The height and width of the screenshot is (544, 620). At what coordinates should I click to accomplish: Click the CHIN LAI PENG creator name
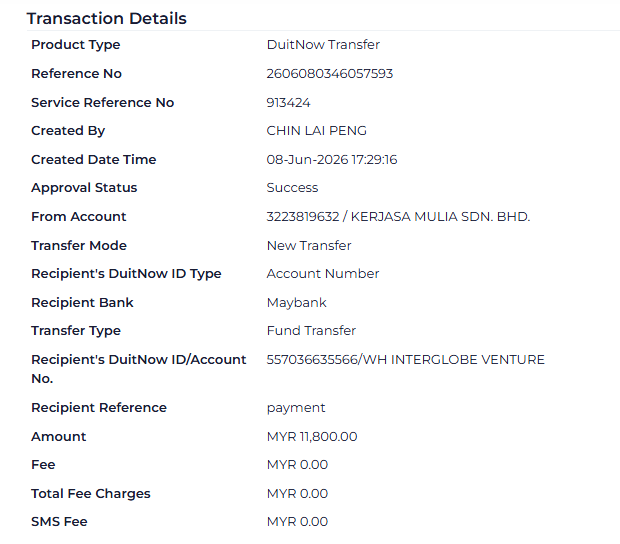[x=316, y=131]
